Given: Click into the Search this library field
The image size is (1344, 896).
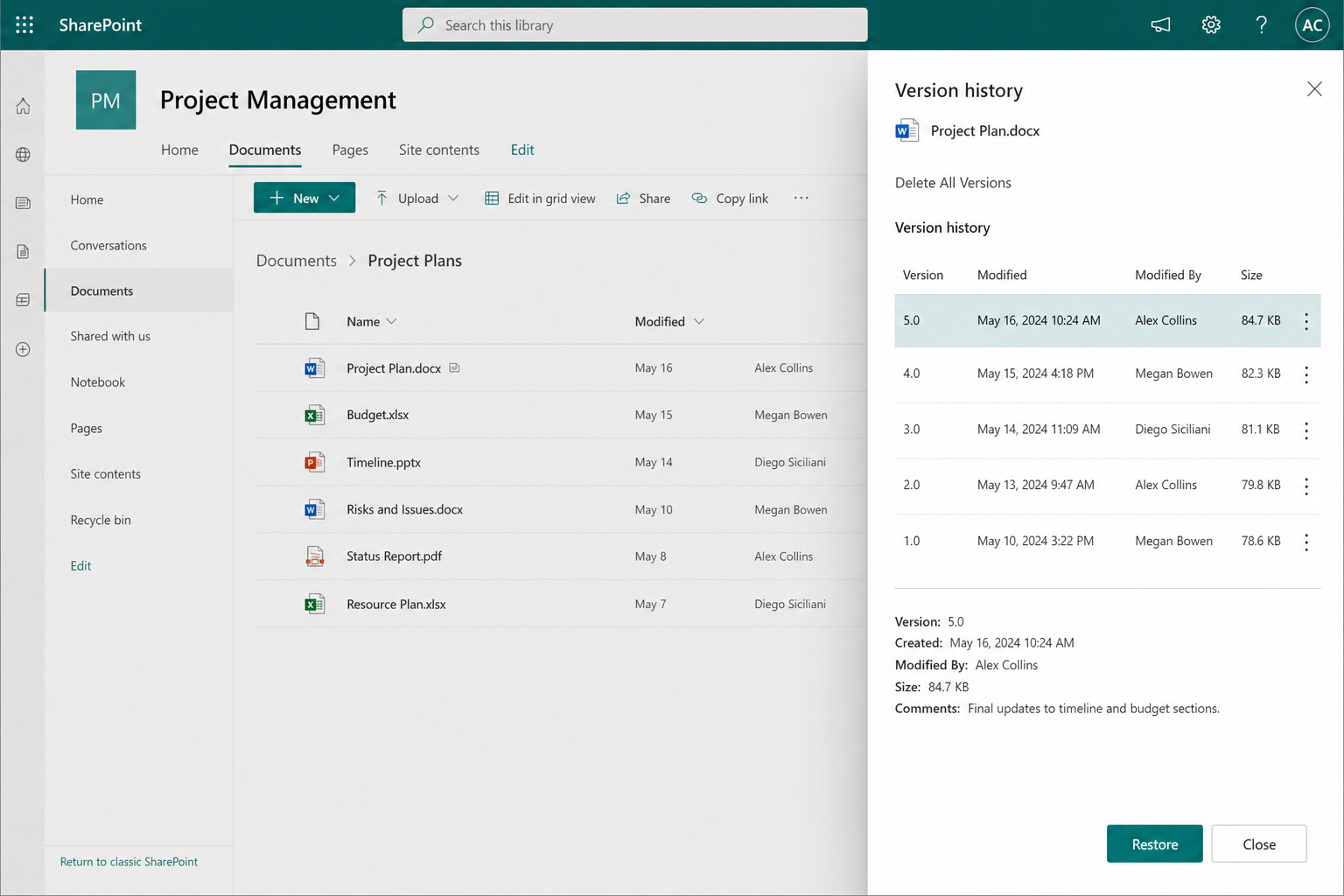Looking at the screenshot, I should point(635,25).
